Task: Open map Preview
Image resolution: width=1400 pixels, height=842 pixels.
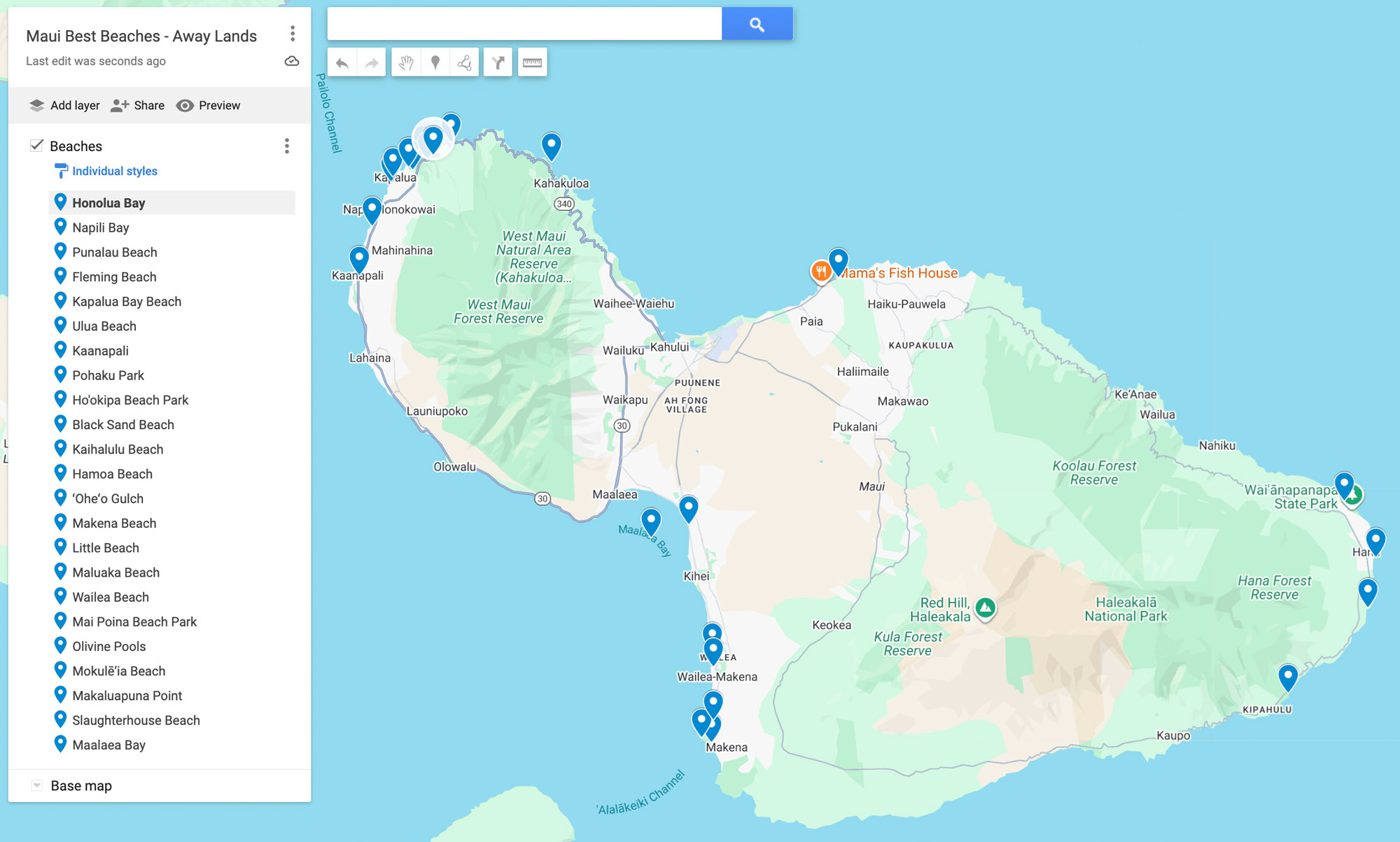Action: [209, 106]
